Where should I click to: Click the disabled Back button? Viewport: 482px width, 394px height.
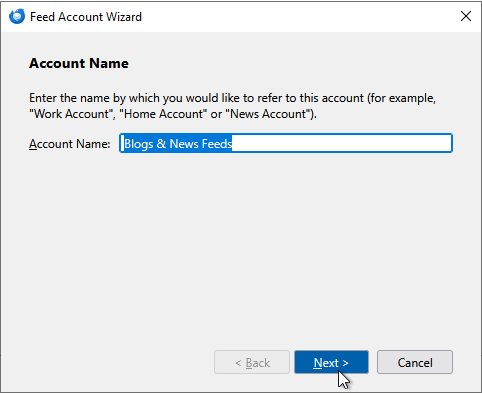click(252, 362)
